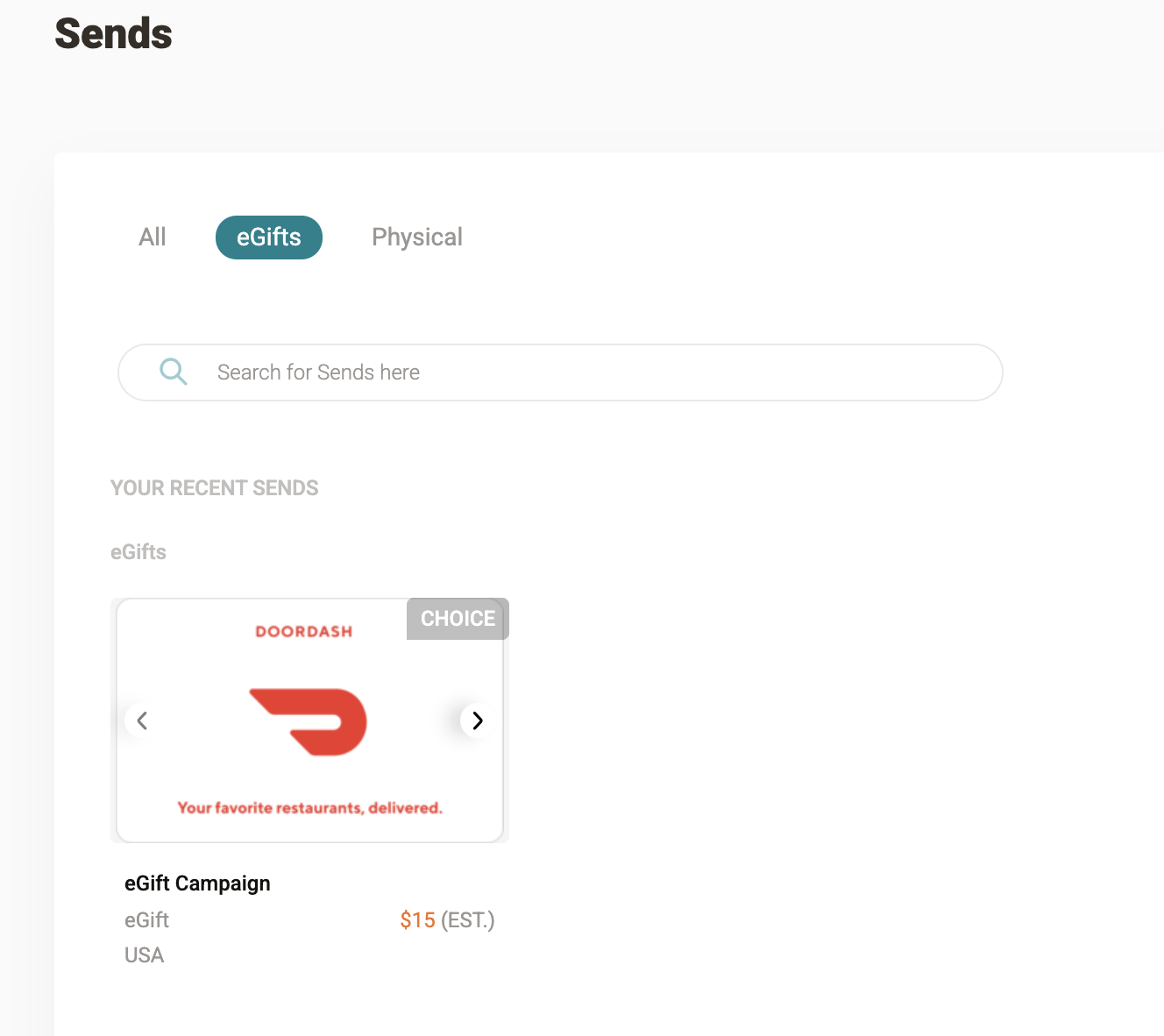The height and width of the screenshot is (1036, 1164).
Task: Click the (EST.) label beside the price
Action: tap(468, 920)
